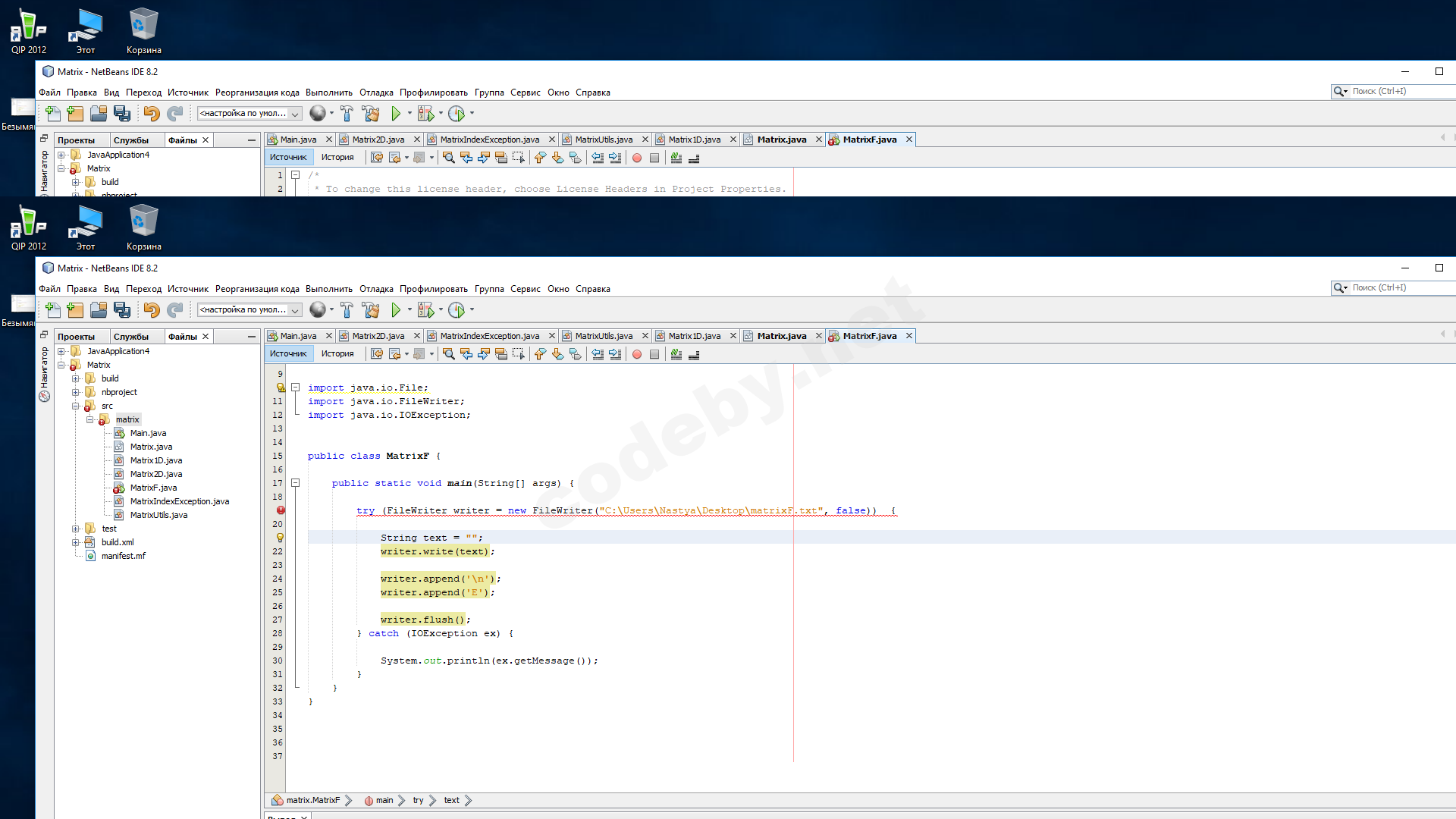Toggle rectangular selection mode
The image size is (1456, 819).
[x=519, y=354]
